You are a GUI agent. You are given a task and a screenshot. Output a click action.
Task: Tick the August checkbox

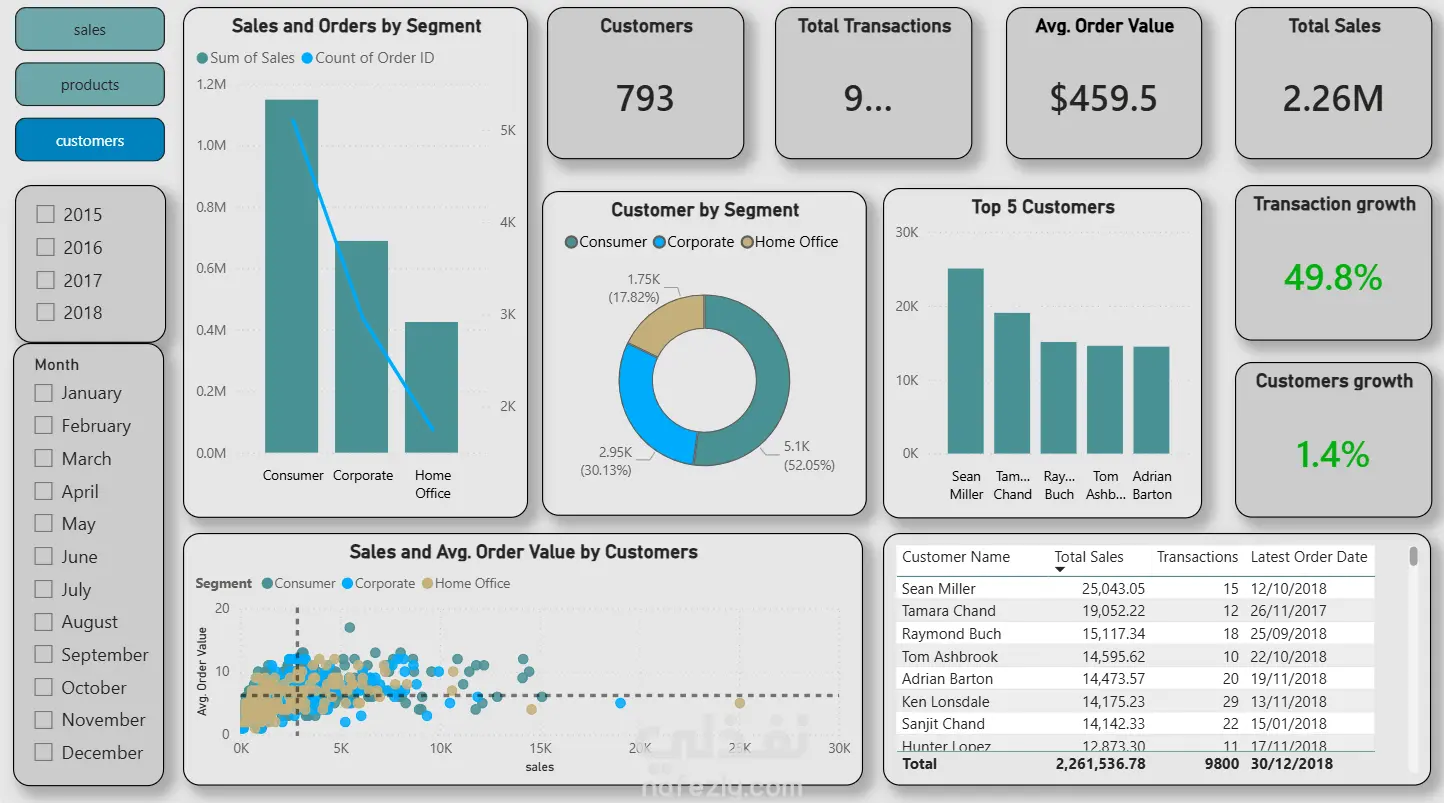[43, 622]
